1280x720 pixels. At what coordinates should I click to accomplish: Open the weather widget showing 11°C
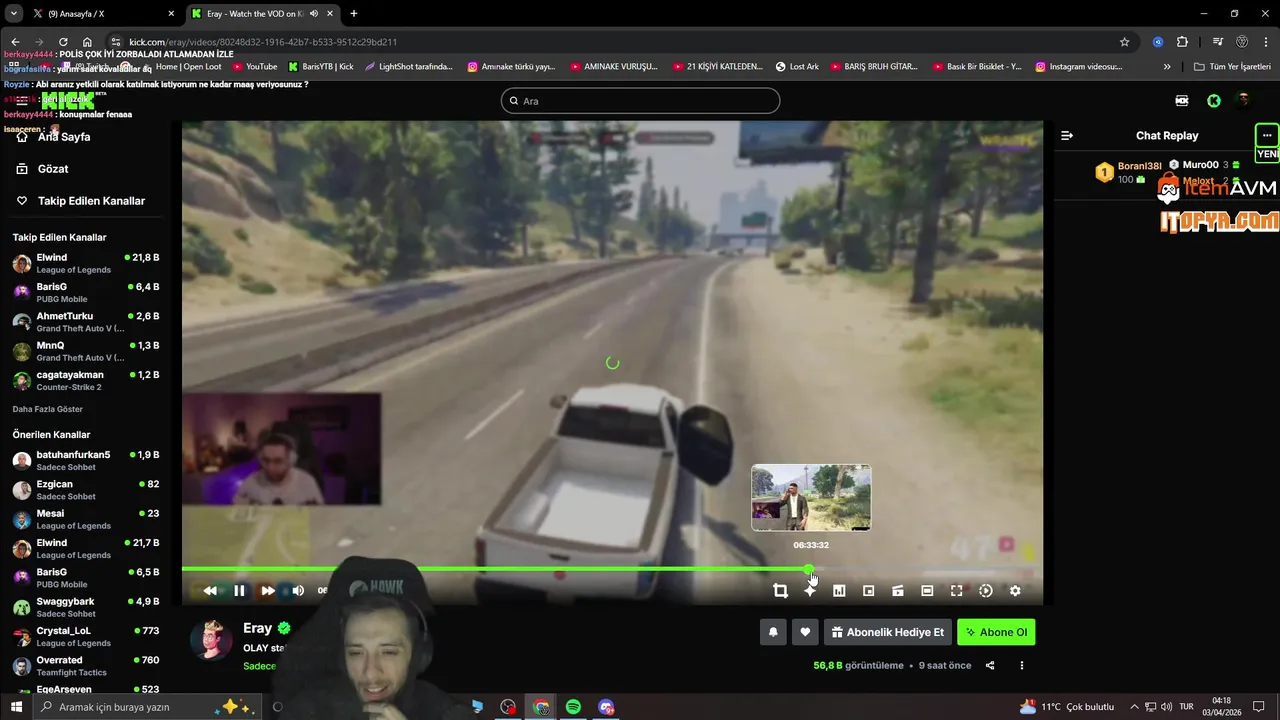click(1066, 707)
